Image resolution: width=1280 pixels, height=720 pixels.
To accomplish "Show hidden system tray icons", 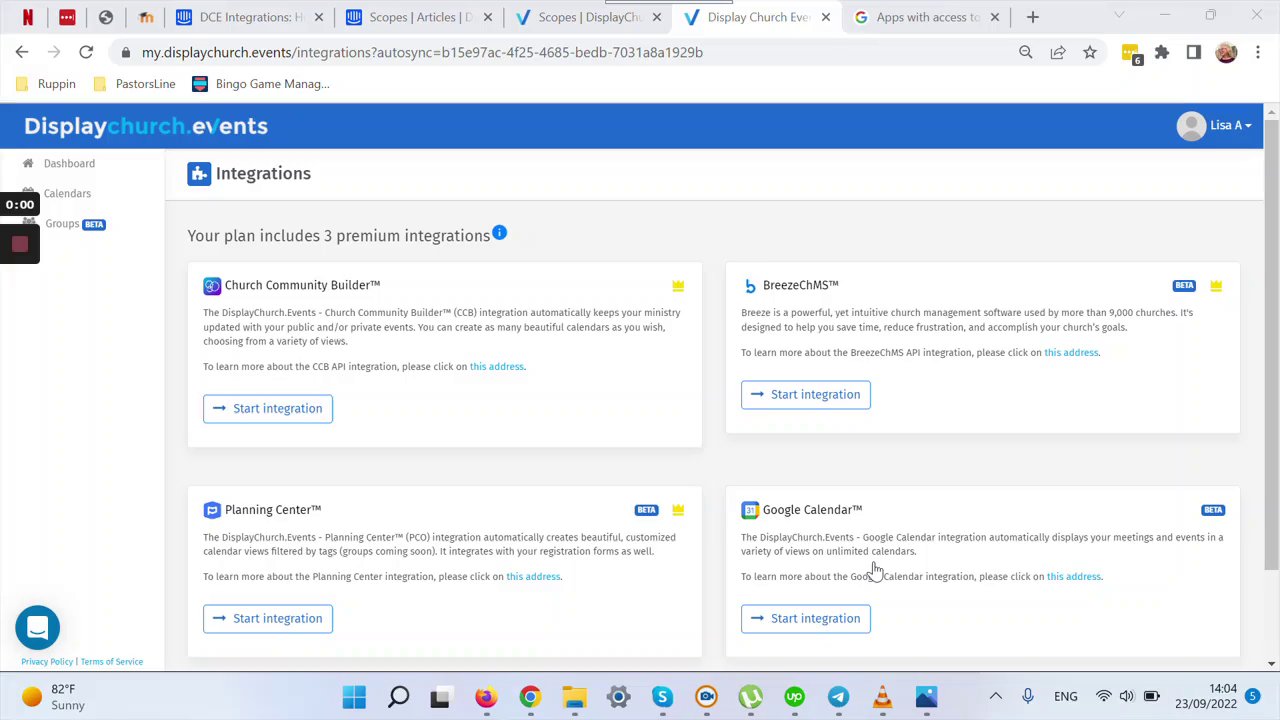I will tap(996, 696).
